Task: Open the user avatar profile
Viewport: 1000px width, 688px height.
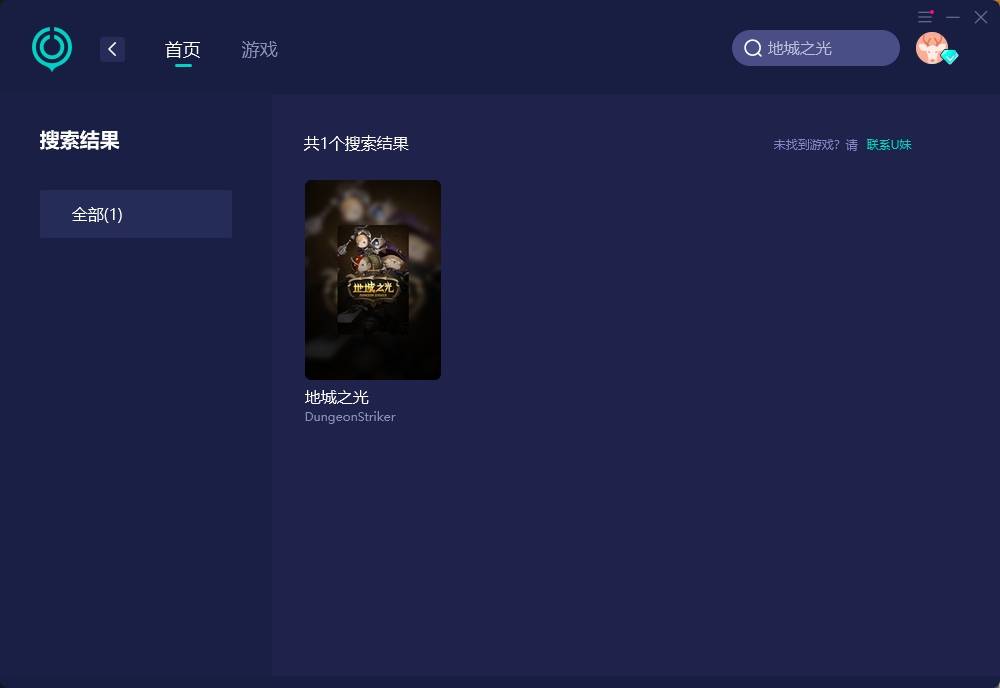Action: coord(932,48)
